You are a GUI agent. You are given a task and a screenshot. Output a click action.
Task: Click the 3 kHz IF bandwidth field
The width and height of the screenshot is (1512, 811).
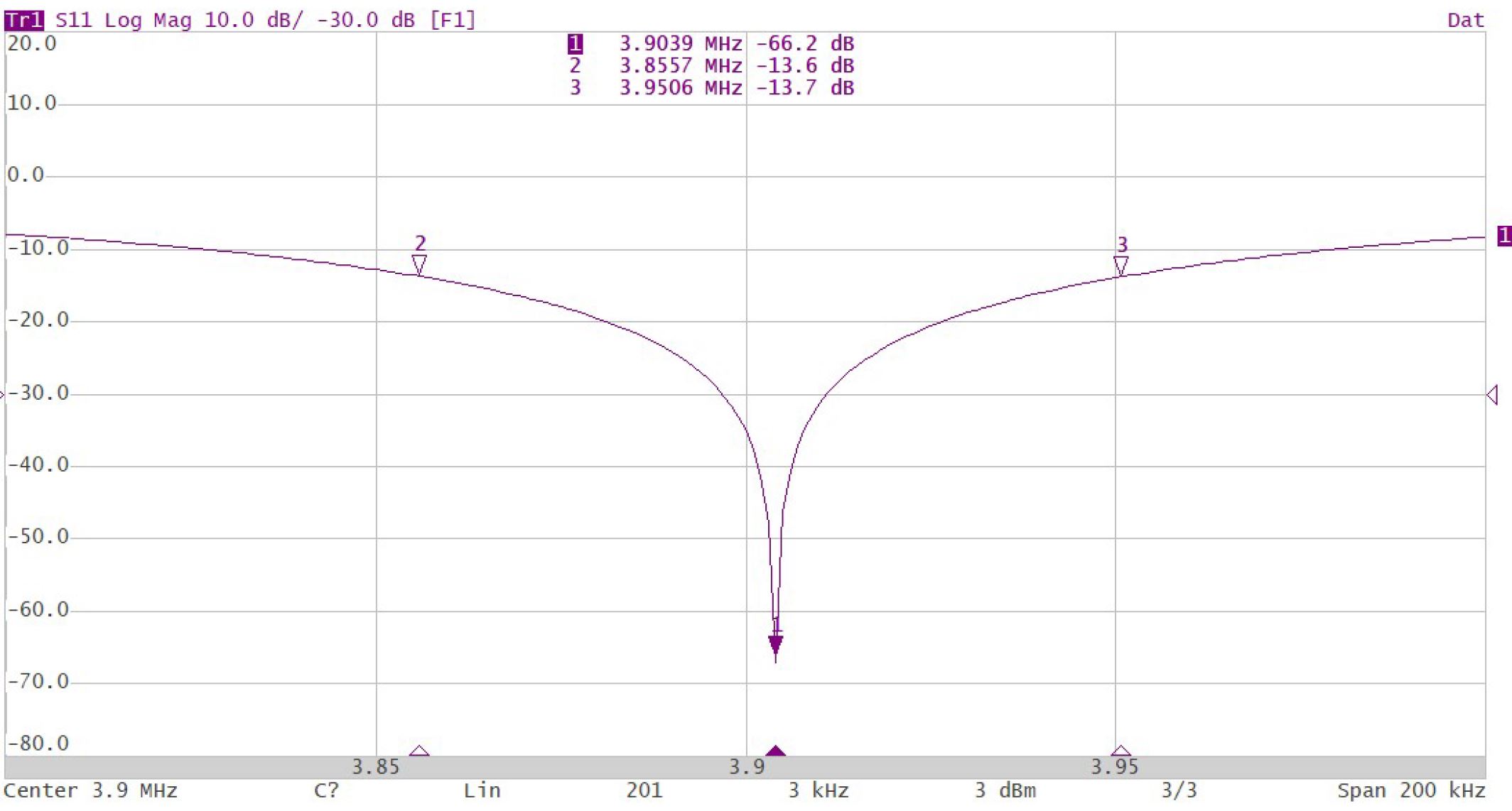point(818,791)
